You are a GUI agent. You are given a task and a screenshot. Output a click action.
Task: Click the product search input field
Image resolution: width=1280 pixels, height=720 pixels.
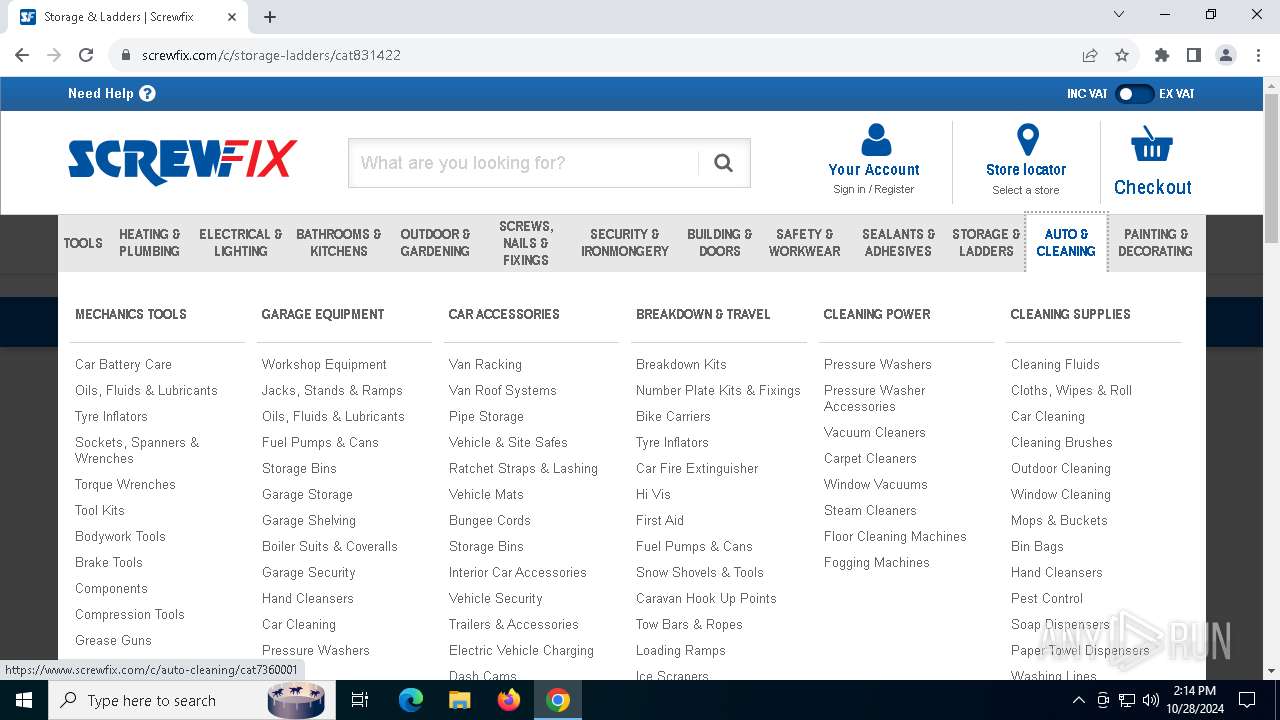(x=524, y=163)
